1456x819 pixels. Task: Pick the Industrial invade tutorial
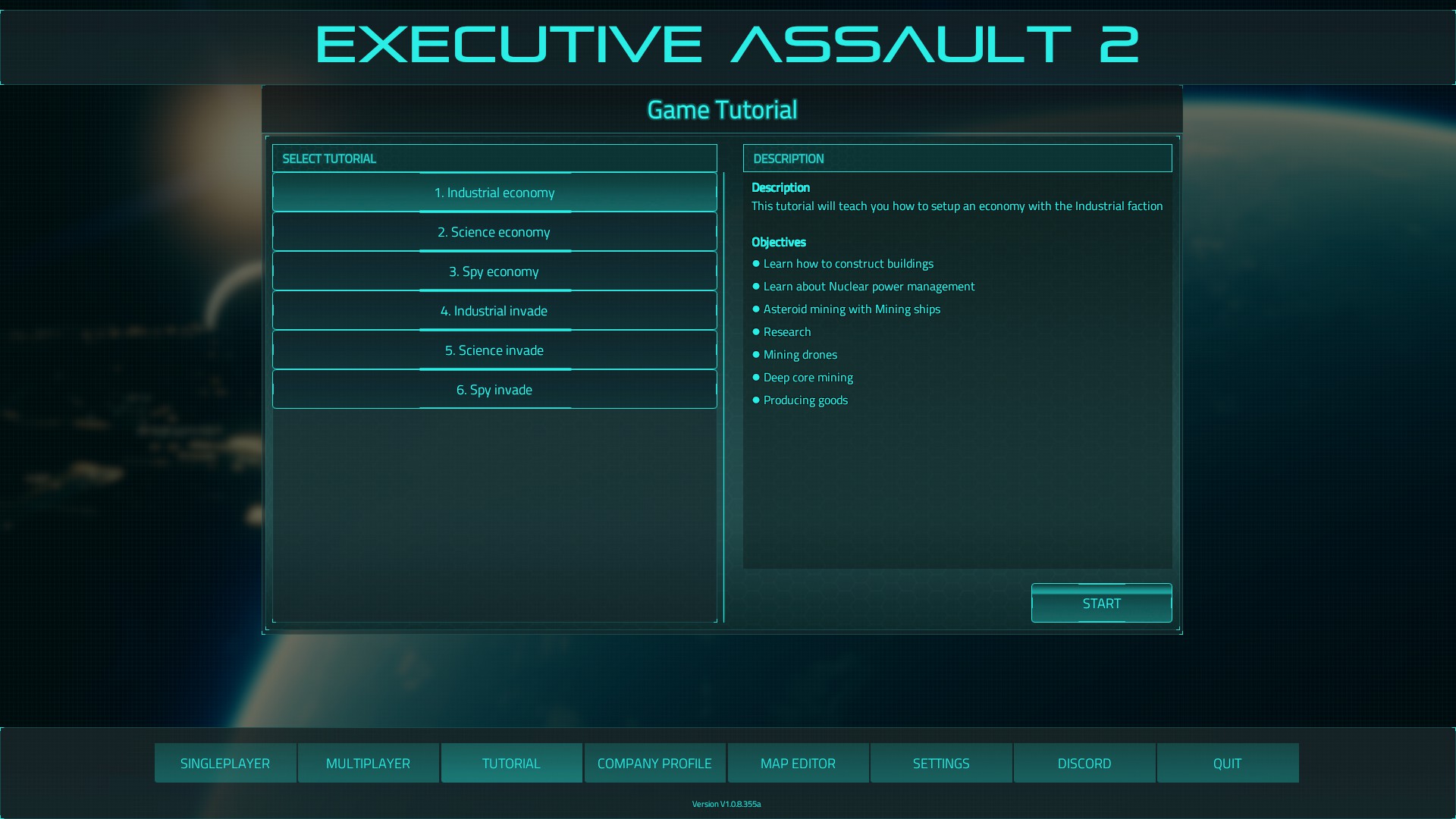click(494, 311)
